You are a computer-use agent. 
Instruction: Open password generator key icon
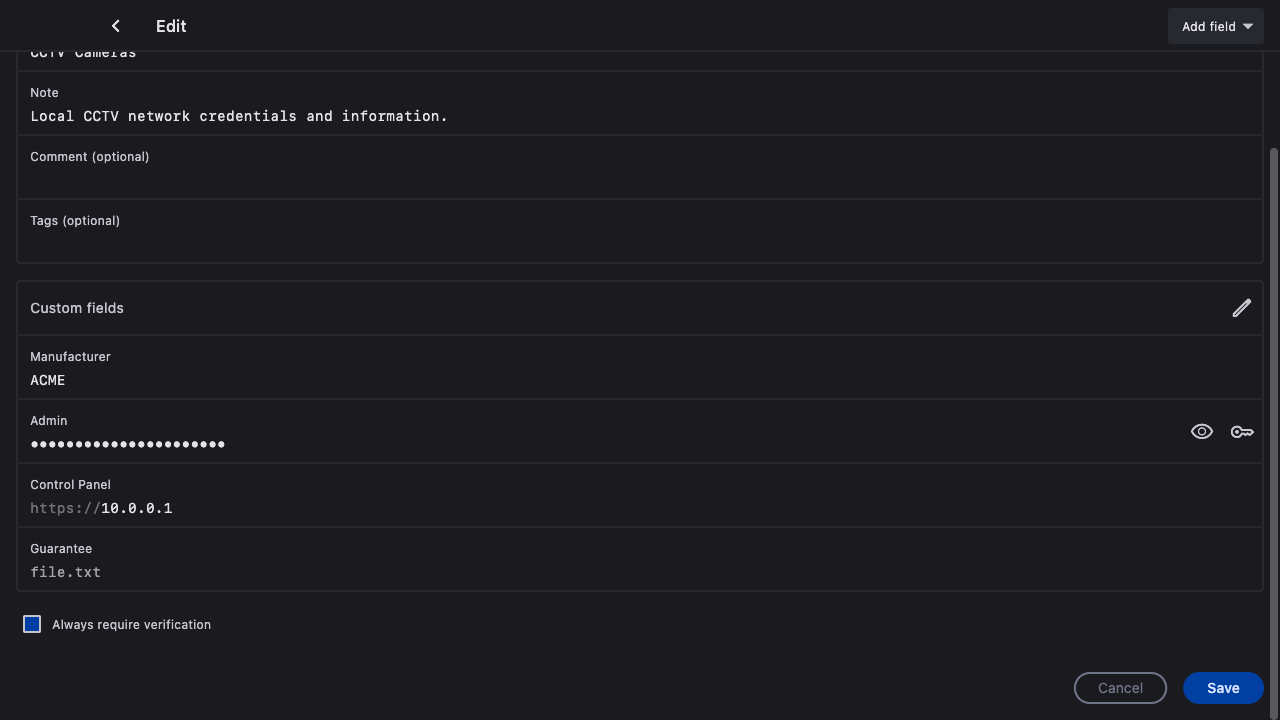[1242, 432]
